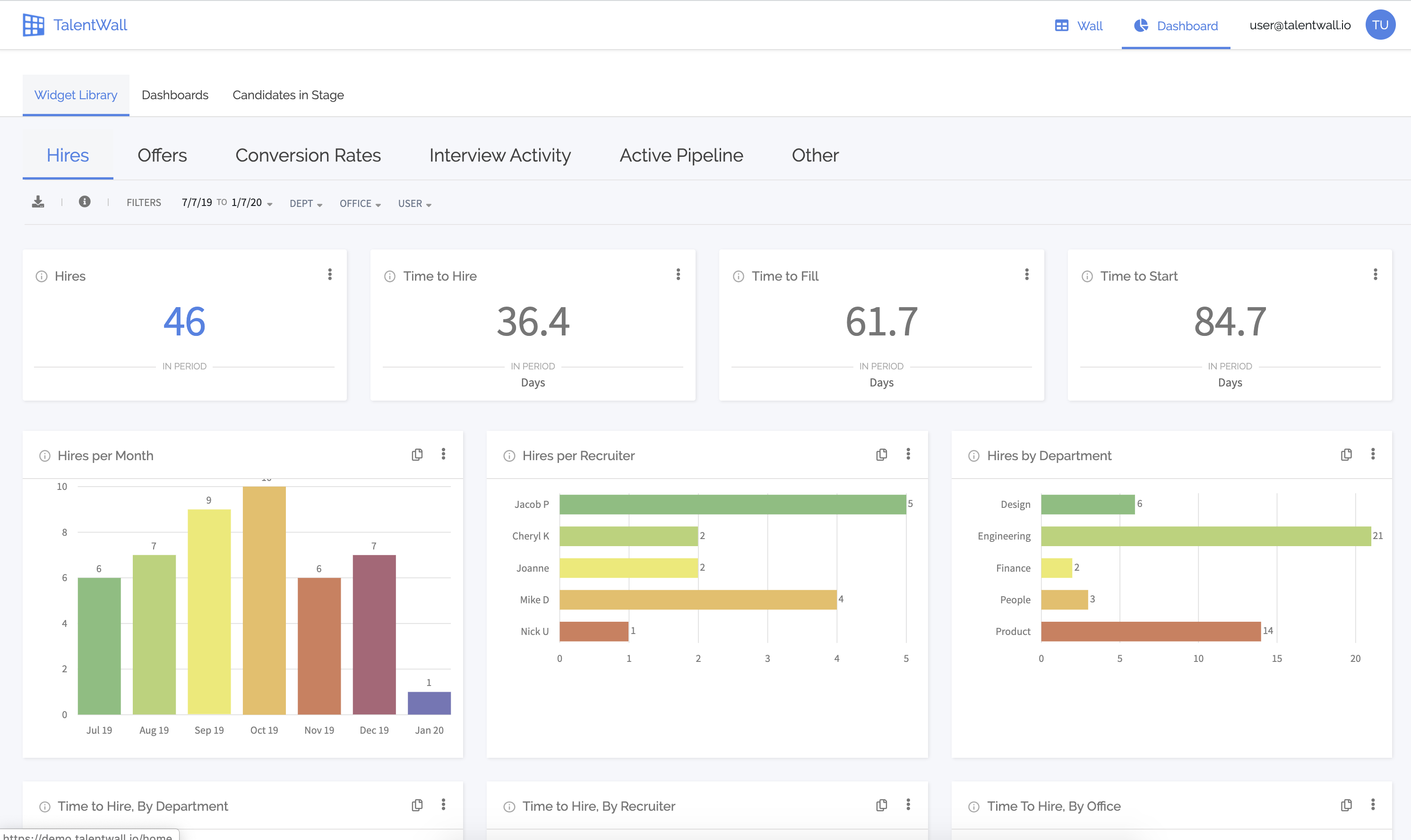The width and height of the screenshot is (1411, 840).
Task: Open the Time to Fill options menu
Action: coord(1026,275)
